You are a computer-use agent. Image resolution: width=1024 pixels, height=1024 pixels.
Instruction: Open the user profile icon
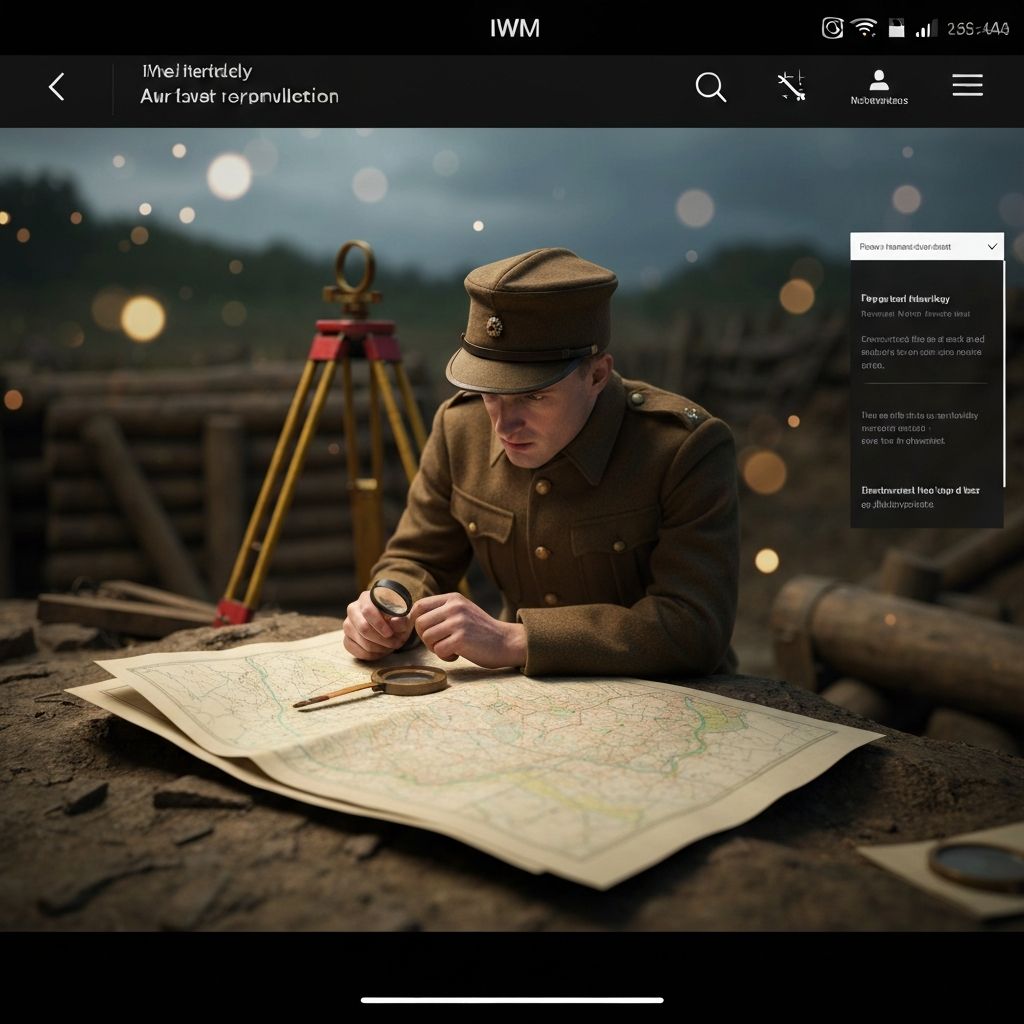coord(879,82)
